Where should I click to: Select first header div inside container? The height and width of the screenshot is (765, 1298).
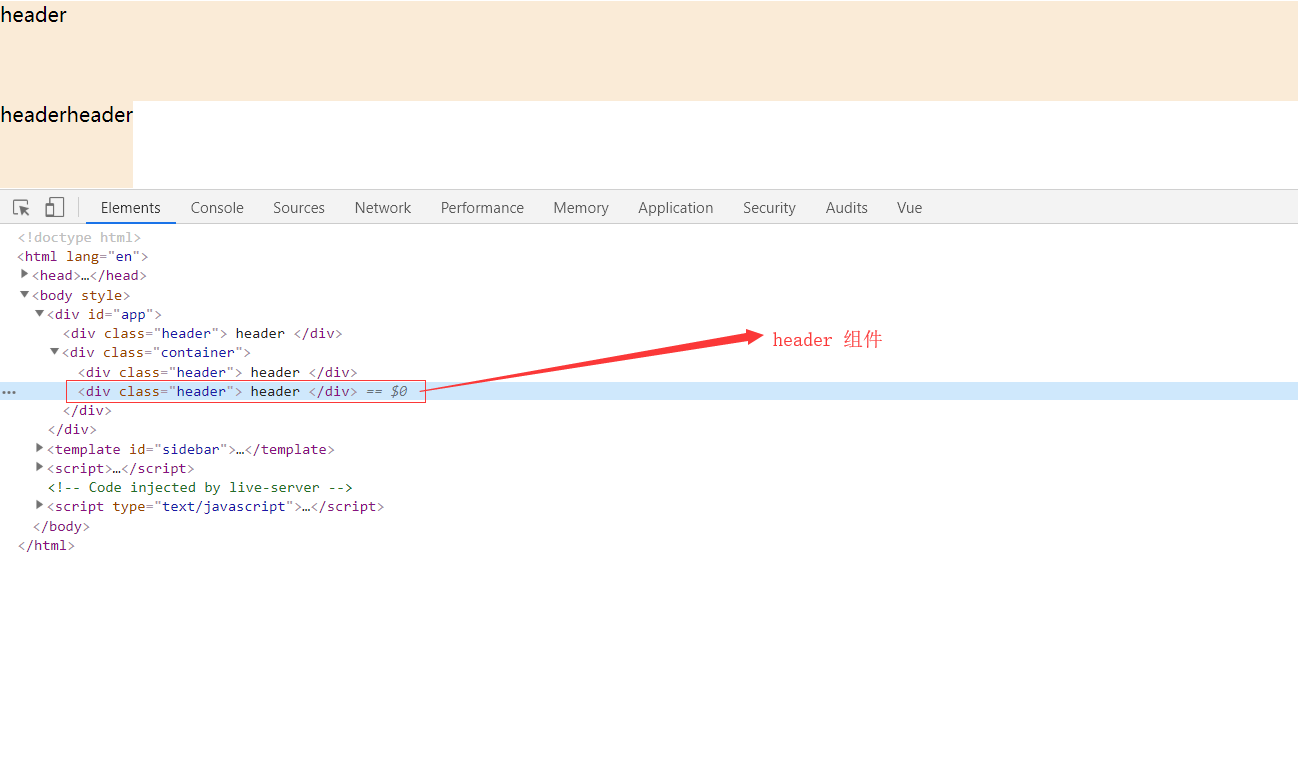tap(218, 372)
